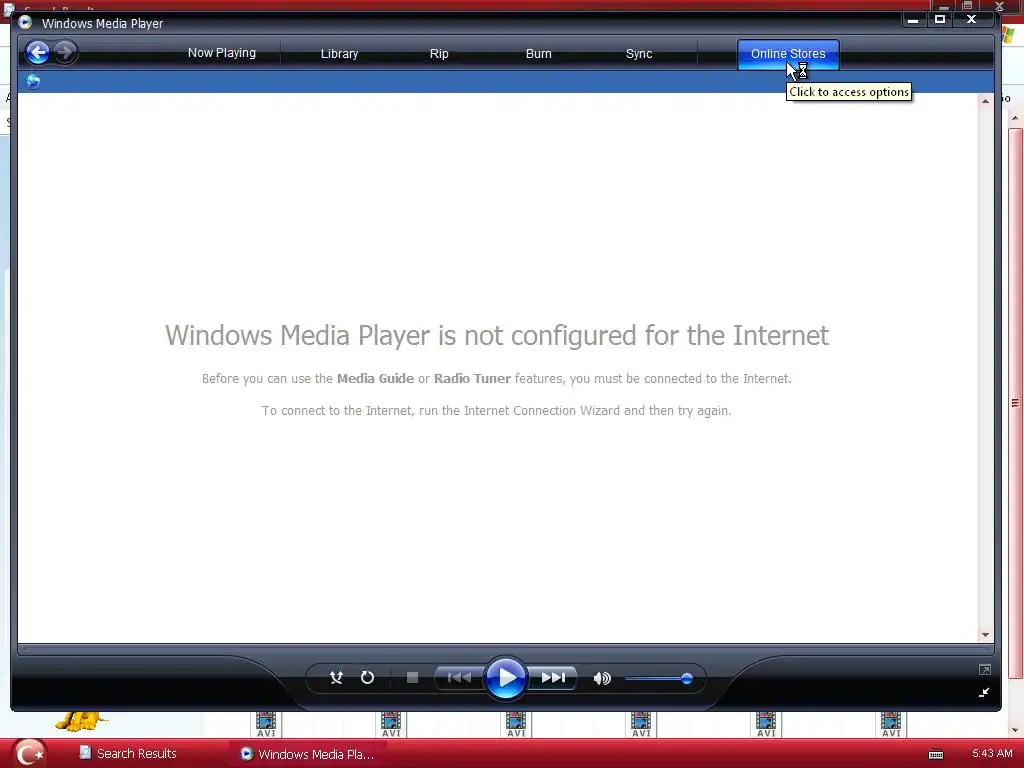
Task: Click 'Internet Connection Wizard' text line
Action: coord(496,411)
